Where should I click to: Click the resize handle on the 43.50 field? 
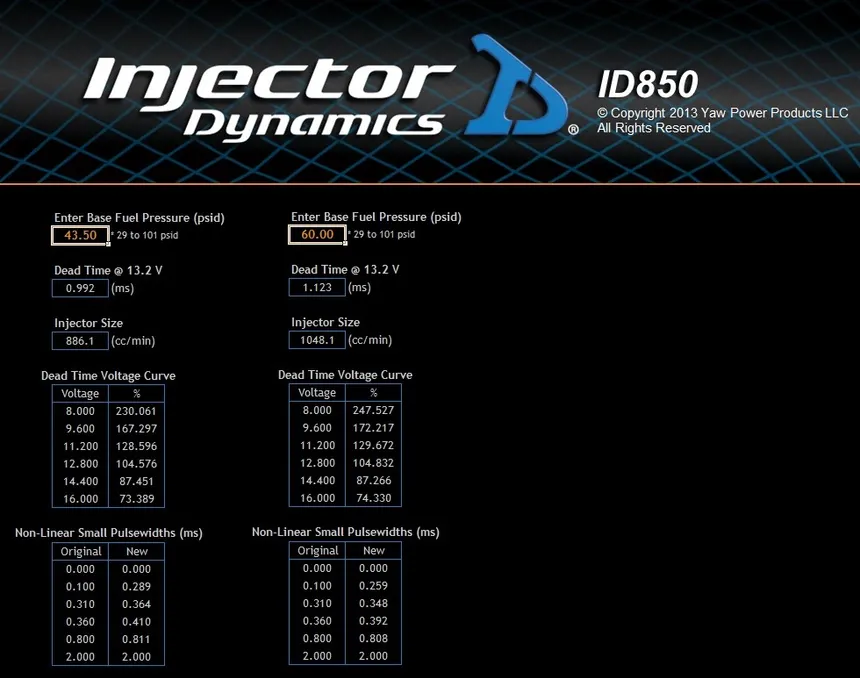[x=108, y=244]
